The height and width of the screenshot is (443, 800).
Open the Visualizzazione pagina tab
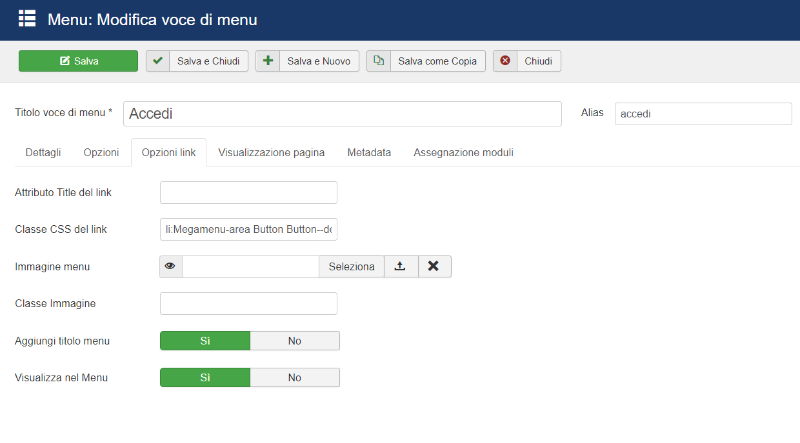(x=271, y=153)
